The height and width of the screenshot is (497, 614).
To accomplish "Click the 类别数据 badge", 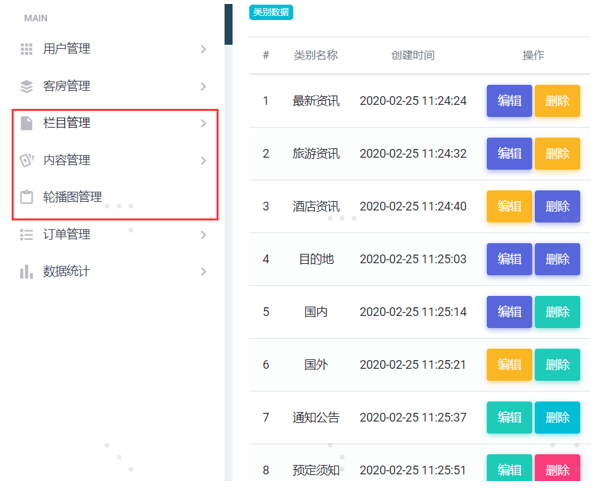I will [x=271, y=12].
